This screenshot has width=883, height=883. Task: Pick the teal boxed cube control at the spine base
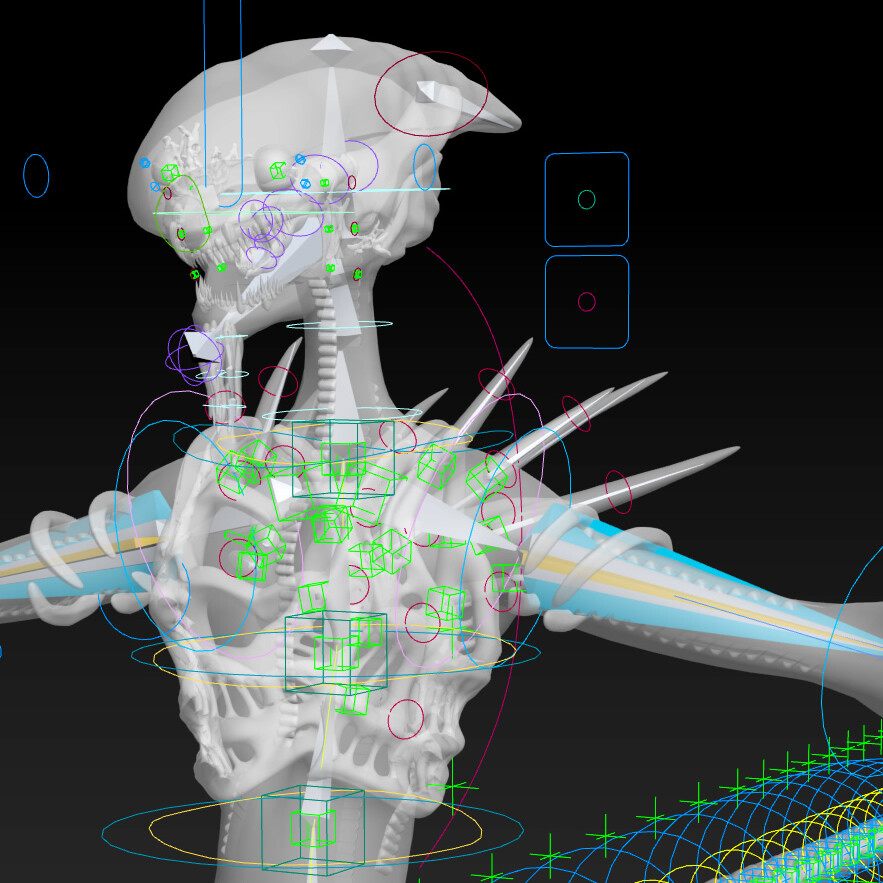point(310,830)
